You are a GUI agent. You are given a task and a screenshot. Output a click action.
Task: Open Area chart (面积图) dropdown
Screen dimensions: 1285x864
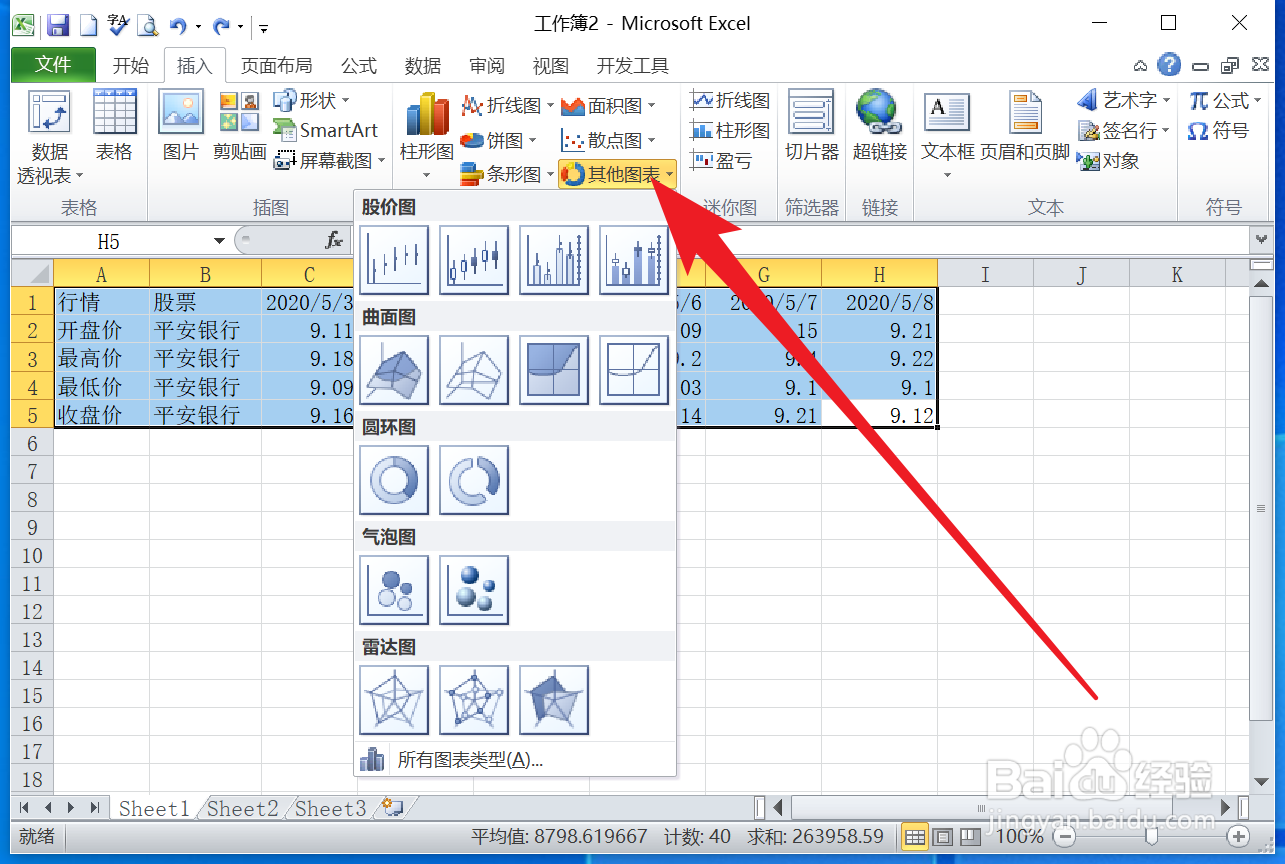tap(608, 105)
